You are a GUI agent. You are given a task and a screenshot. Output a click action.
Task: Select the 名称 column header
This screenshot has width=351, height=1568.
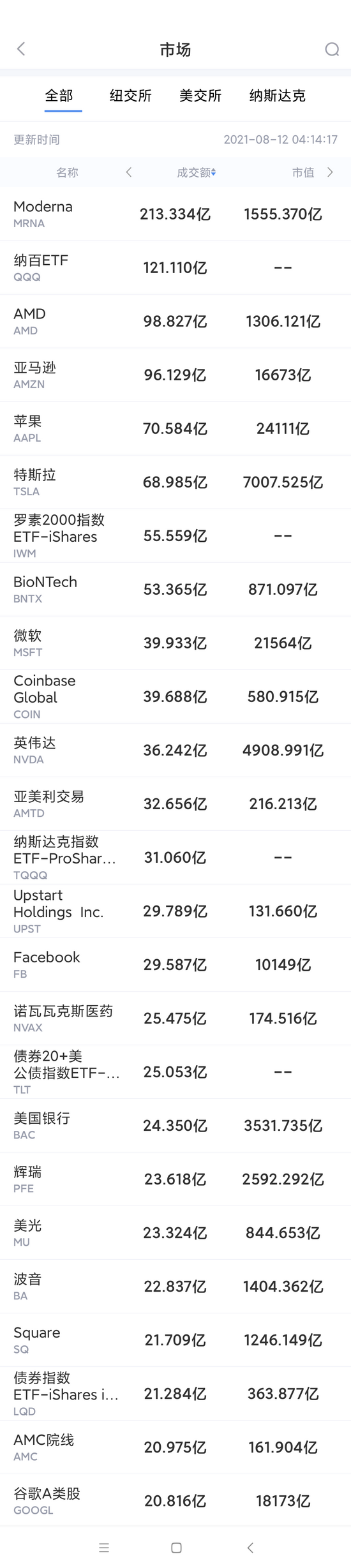tap(67, 172)
